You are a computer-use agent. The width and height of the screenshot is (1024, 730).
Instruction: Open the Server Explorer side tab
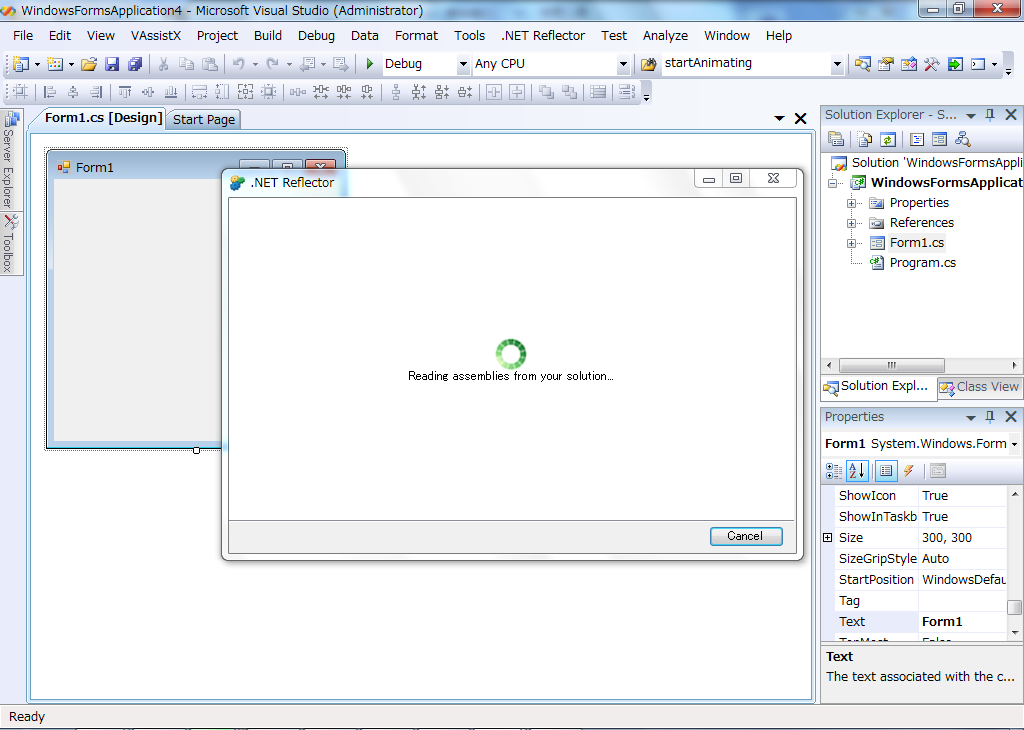point(9,159)
